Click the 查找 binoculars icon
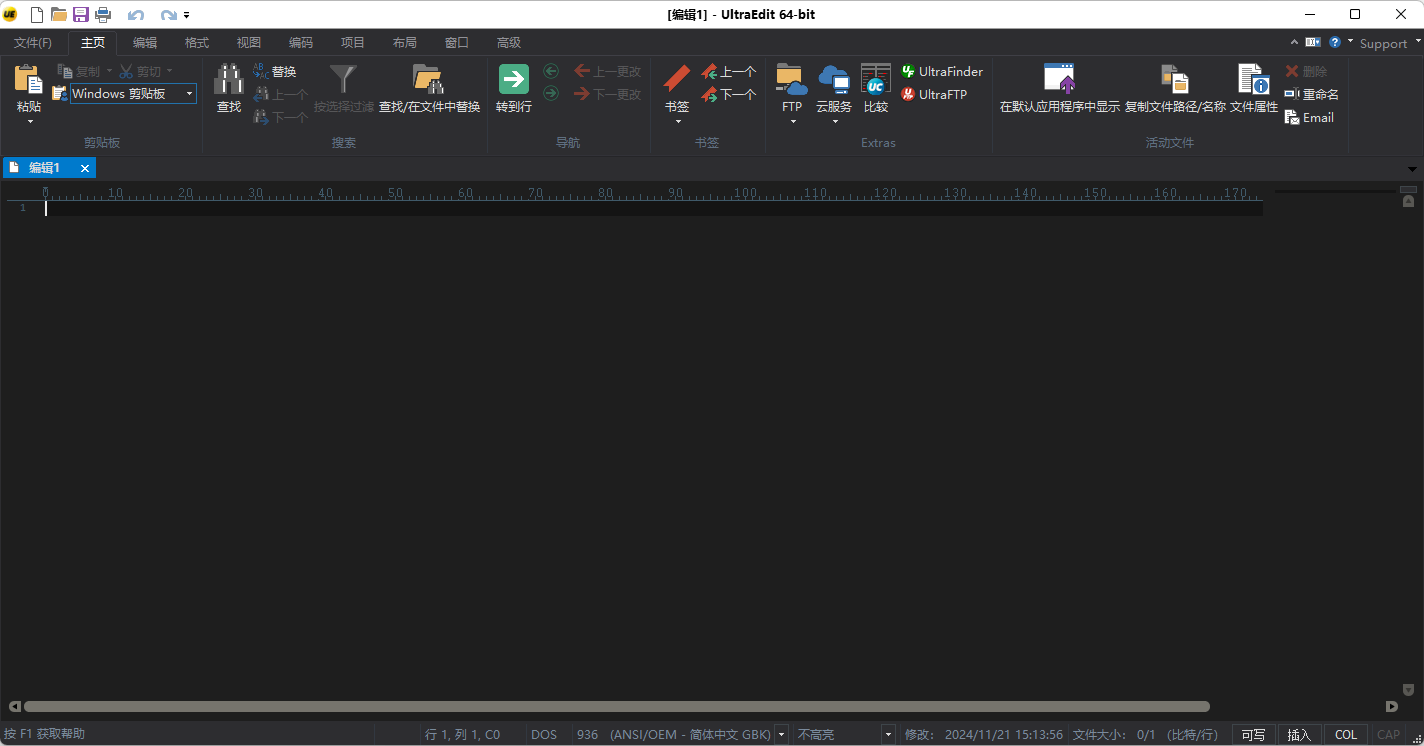This screenshot has height=746, width=1424. coord(229,80)
